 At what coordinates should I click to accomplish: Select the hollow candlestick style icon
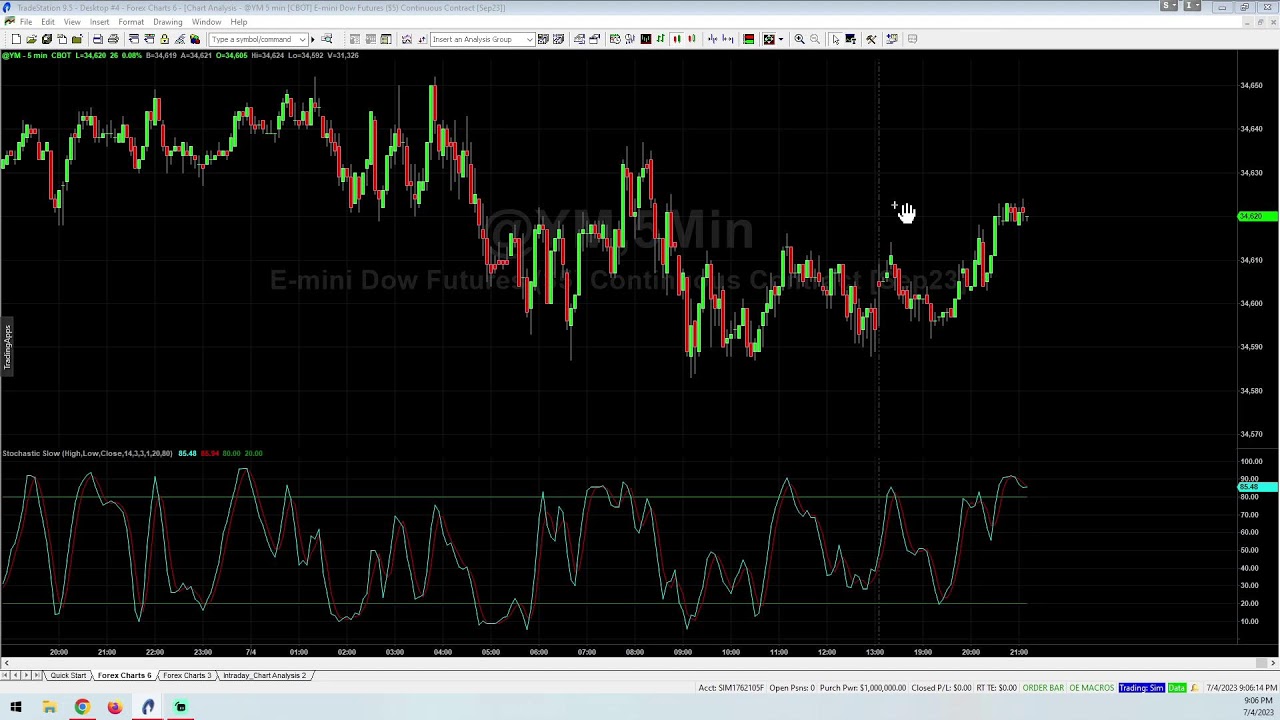(692, 39)
